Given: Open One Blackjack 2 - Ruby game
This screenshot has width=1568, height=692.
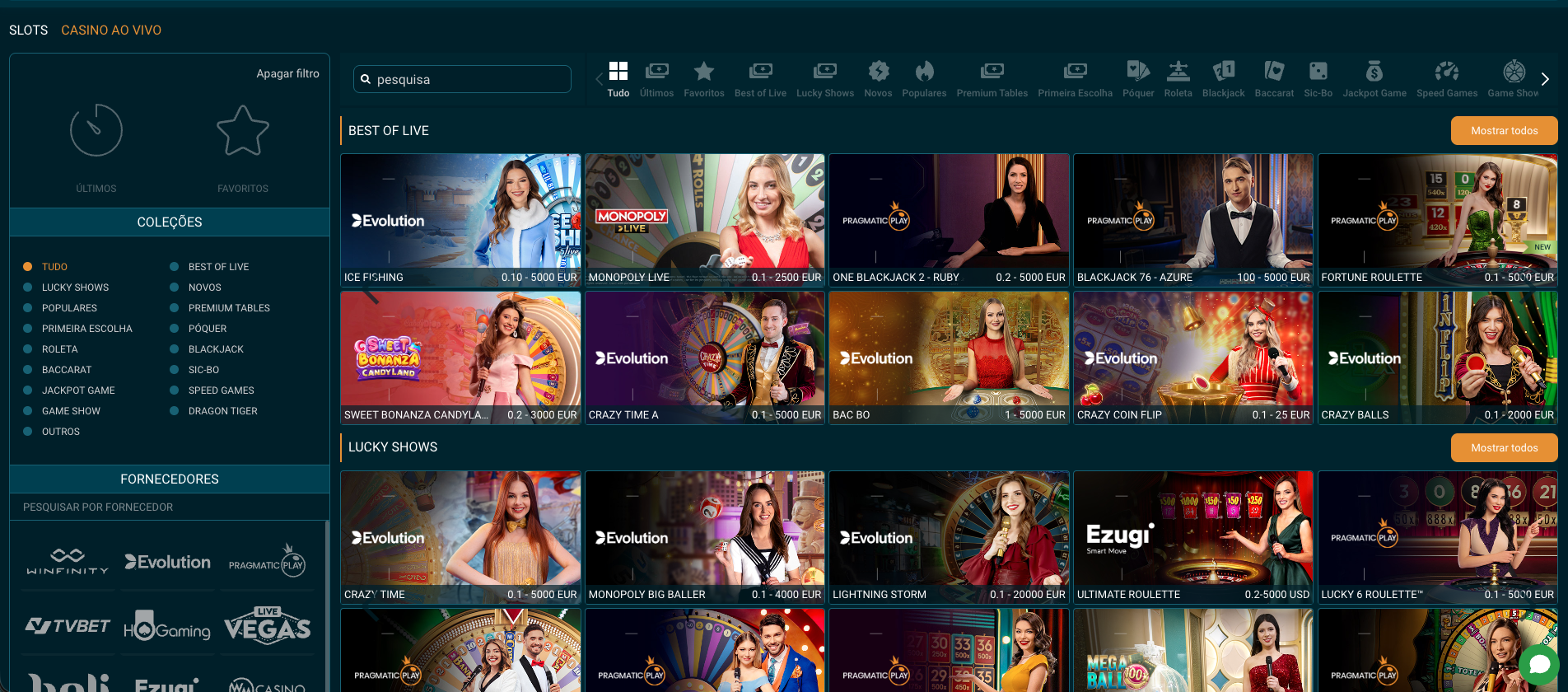Looking at the screenshot, I should (x=949, y=220).
